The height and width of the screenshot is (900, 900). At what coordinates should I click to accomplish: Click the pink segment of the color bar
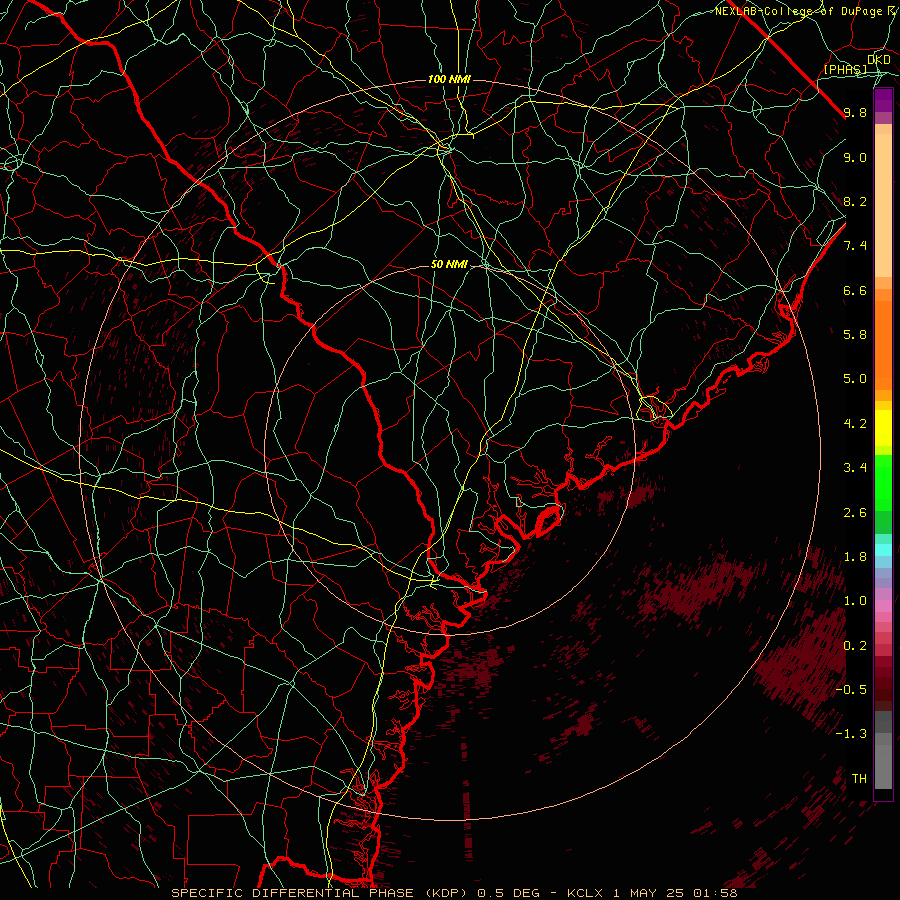pyautogui.click(x=883, y=606)
